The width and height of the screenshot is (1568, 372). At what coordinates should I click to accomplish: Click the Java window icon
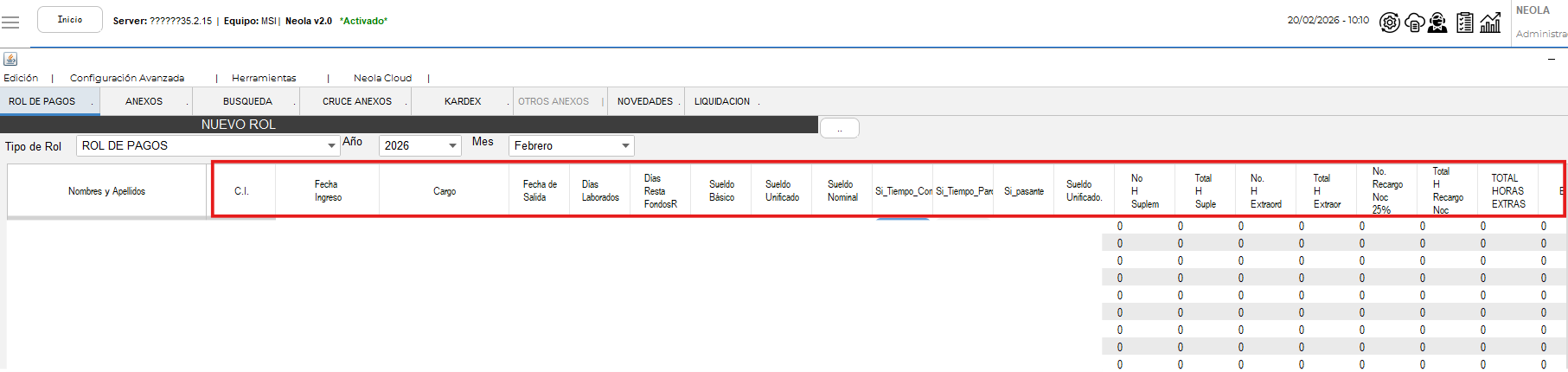tap(10, 59)
